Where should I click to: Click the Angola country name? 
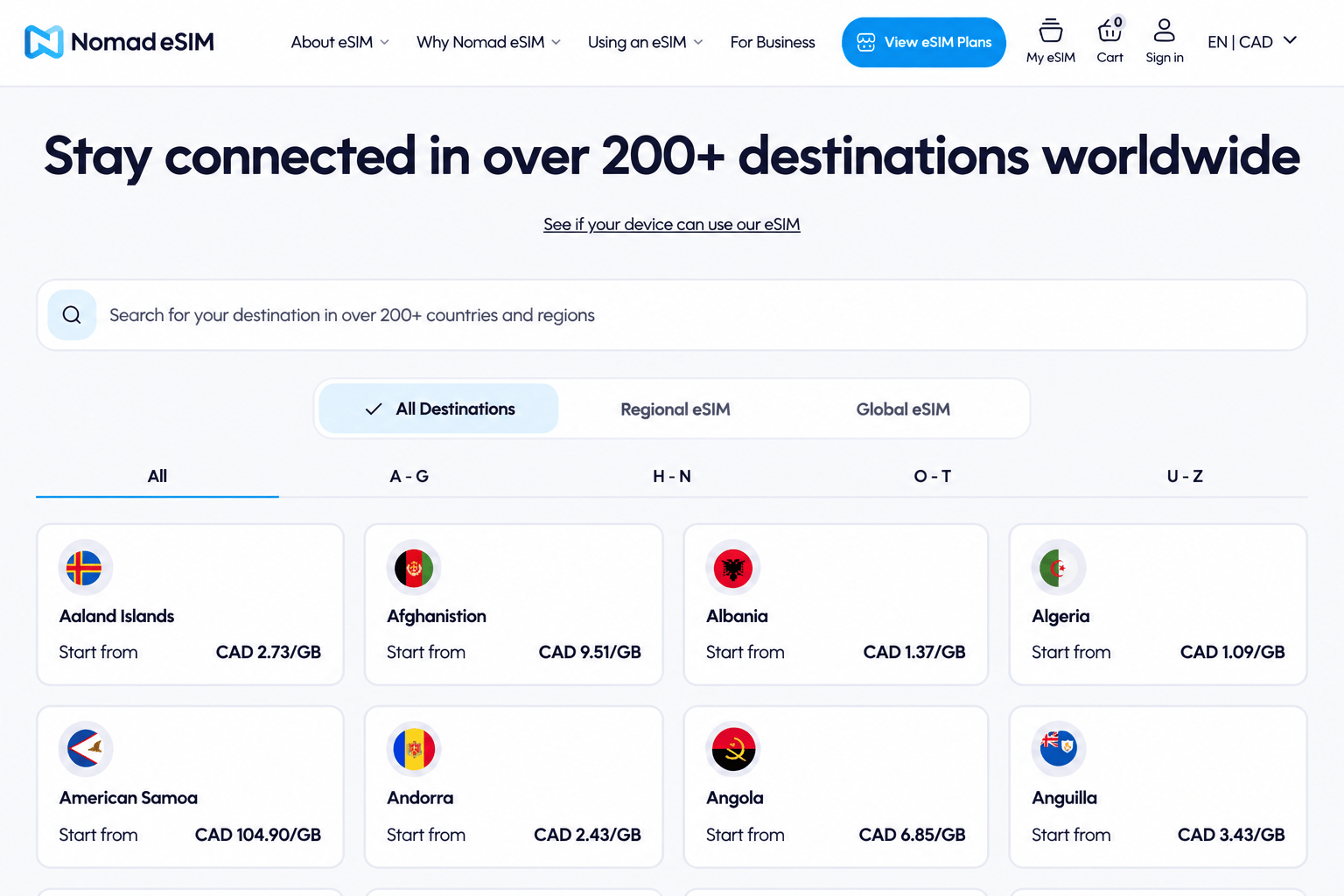[x=734, y=798]
